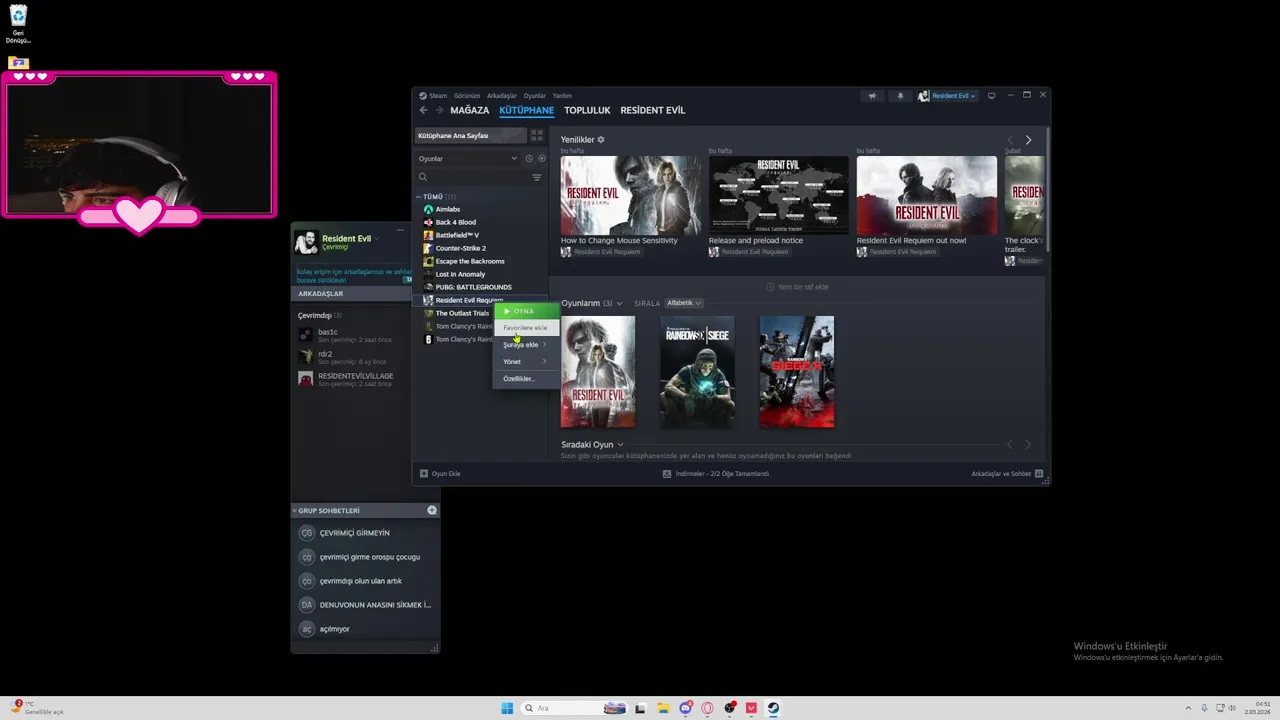1280x720 pixels.
Task: Open the downloads status icon
Action: point(667,474)
